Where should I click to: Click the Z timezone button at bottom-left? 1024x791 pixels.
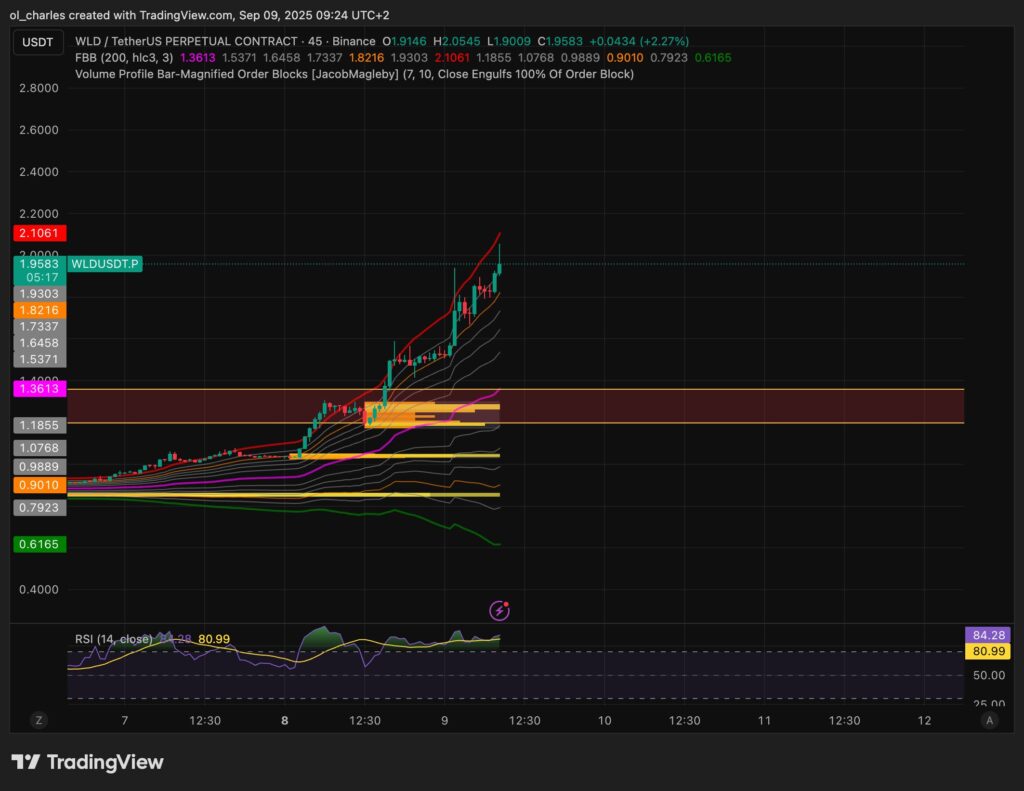coord(40,720)
